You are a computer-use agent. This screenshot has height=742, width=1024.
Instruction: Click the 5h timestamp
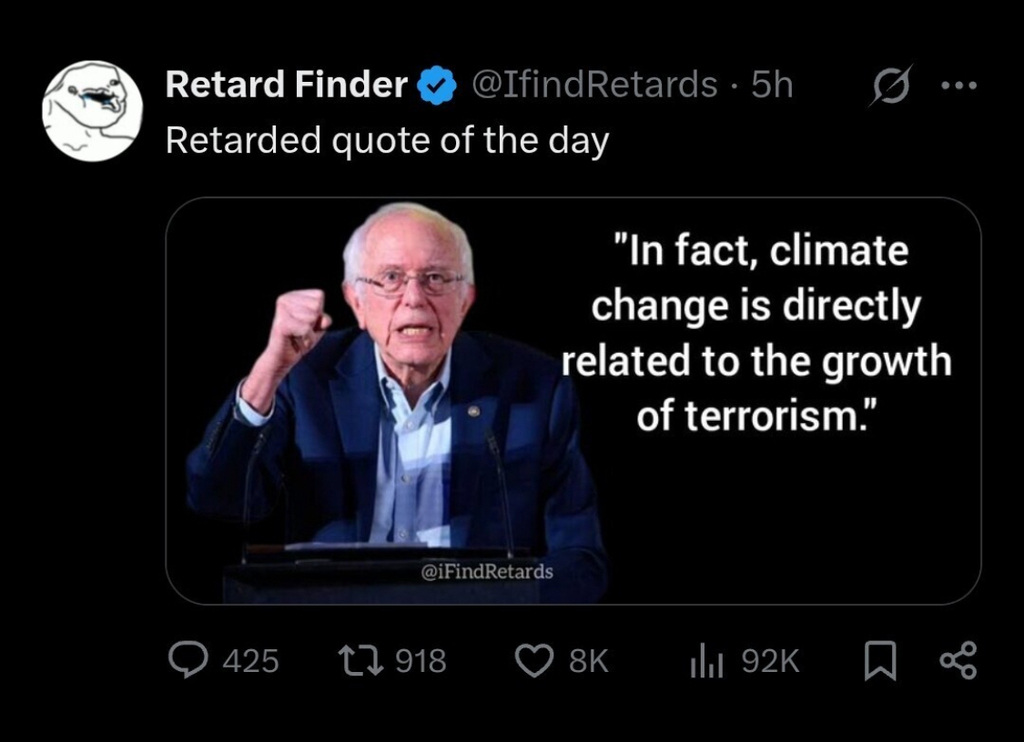pyautogui.click(x=772, y=86)
